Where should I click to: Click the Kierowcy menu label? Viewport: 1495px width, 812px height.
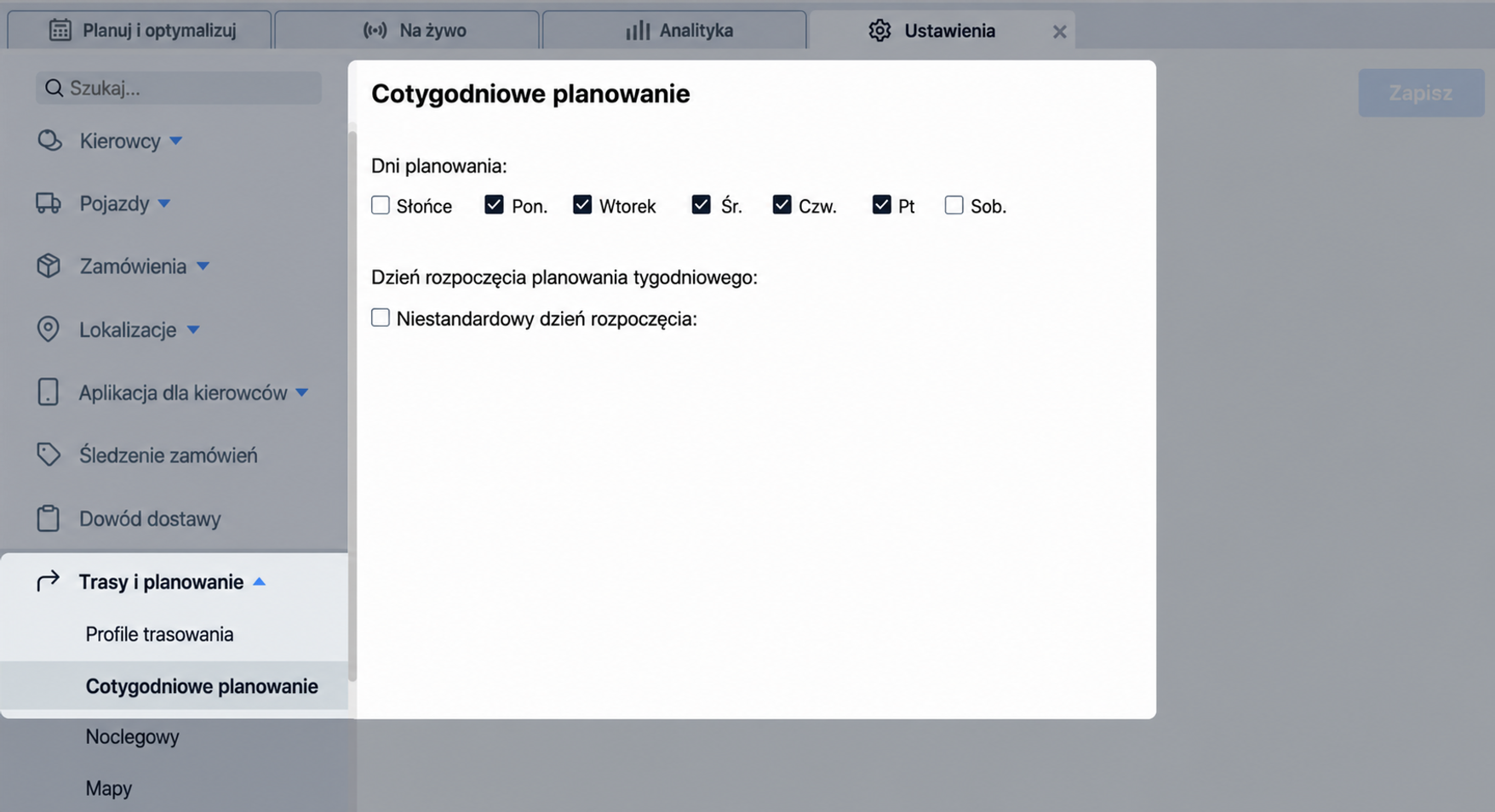(120, 141)
